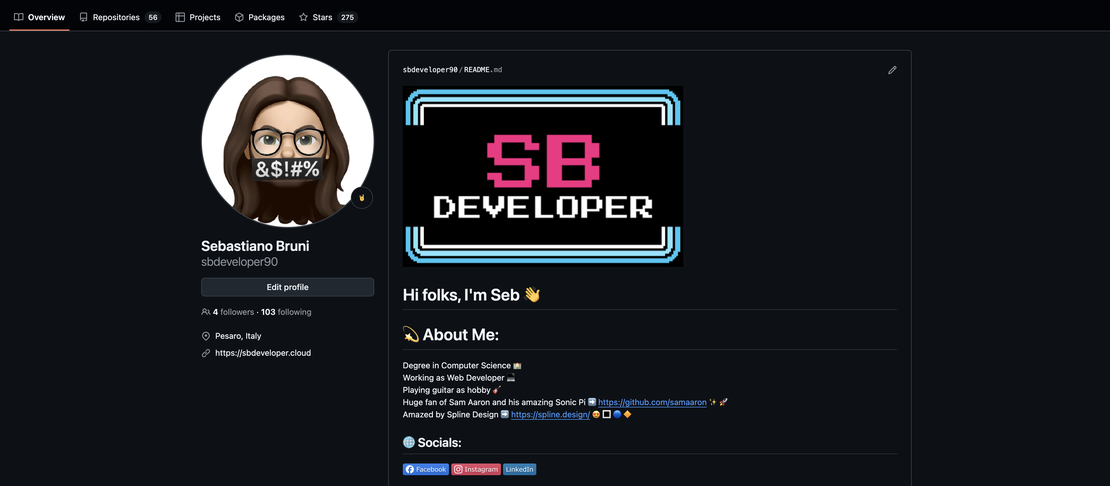This screenshot has width=1110, height=486.
Task: Click the README.md file name link
Action: coord(483,70)
